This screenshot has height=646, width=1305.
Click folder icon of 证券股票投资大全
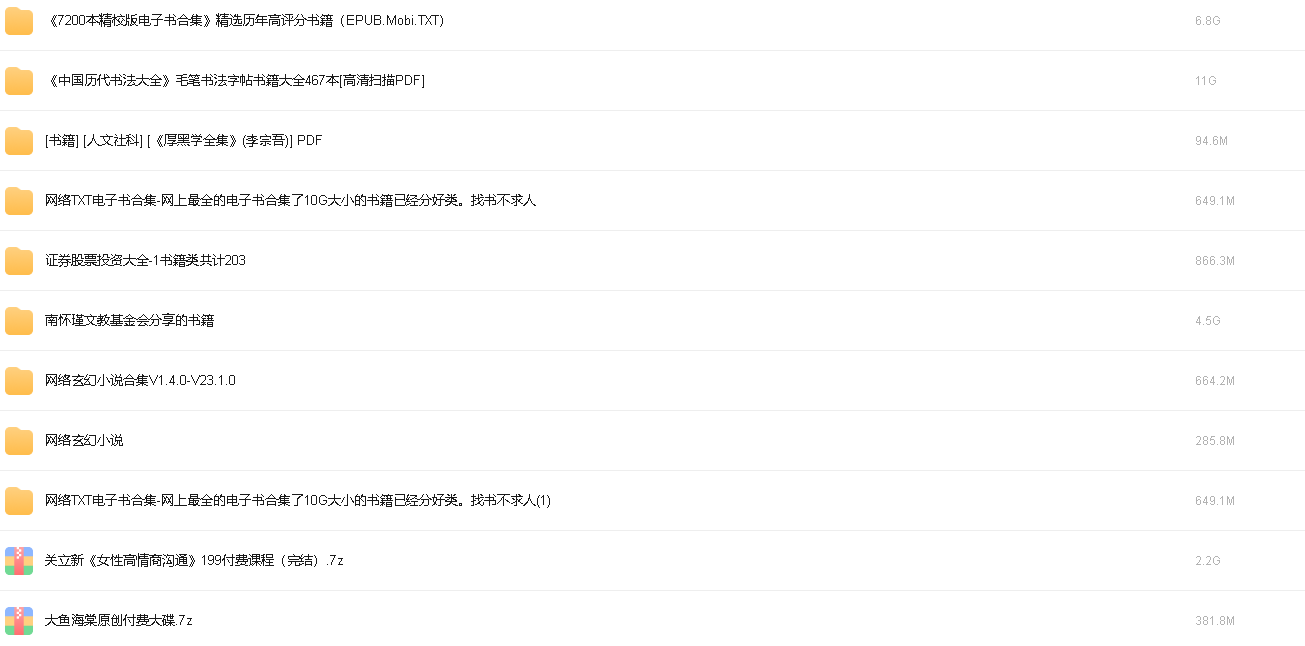19,261
